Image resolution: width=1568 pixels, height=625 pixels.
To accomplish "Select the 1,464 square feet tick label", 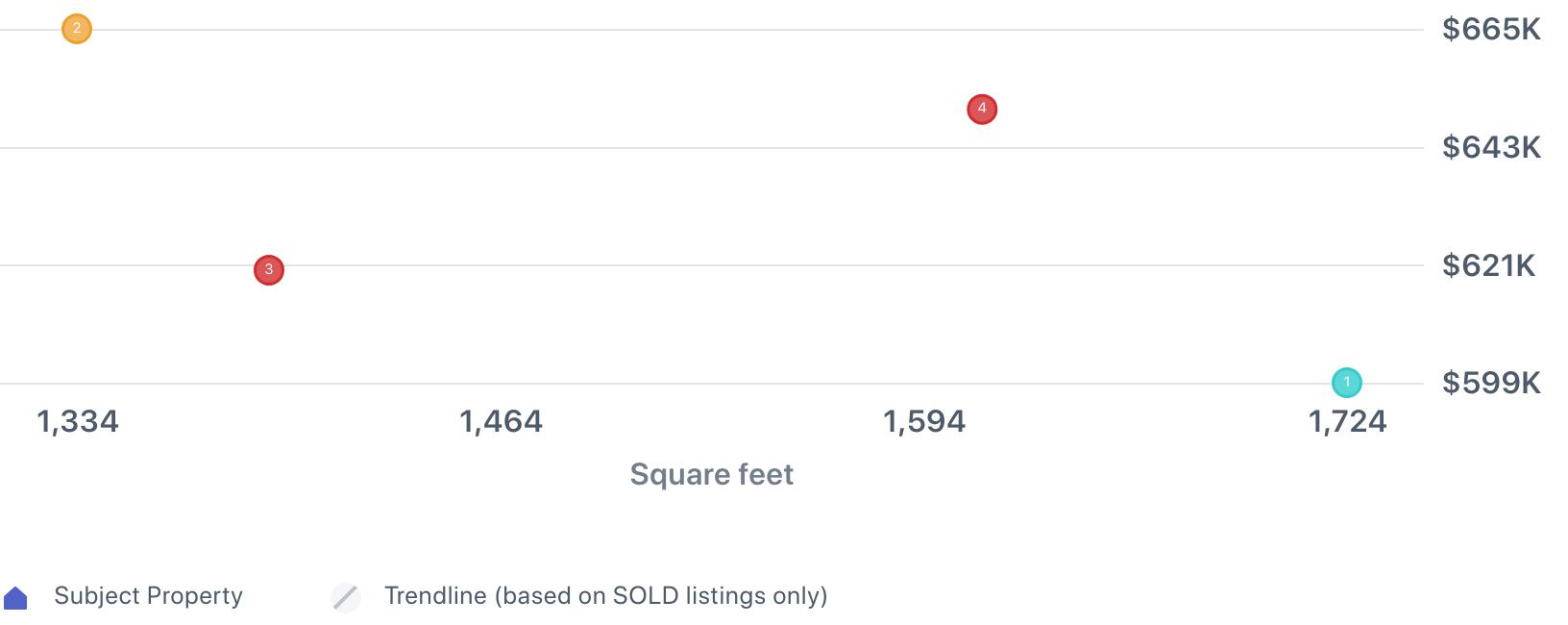I will click(501, 421).
